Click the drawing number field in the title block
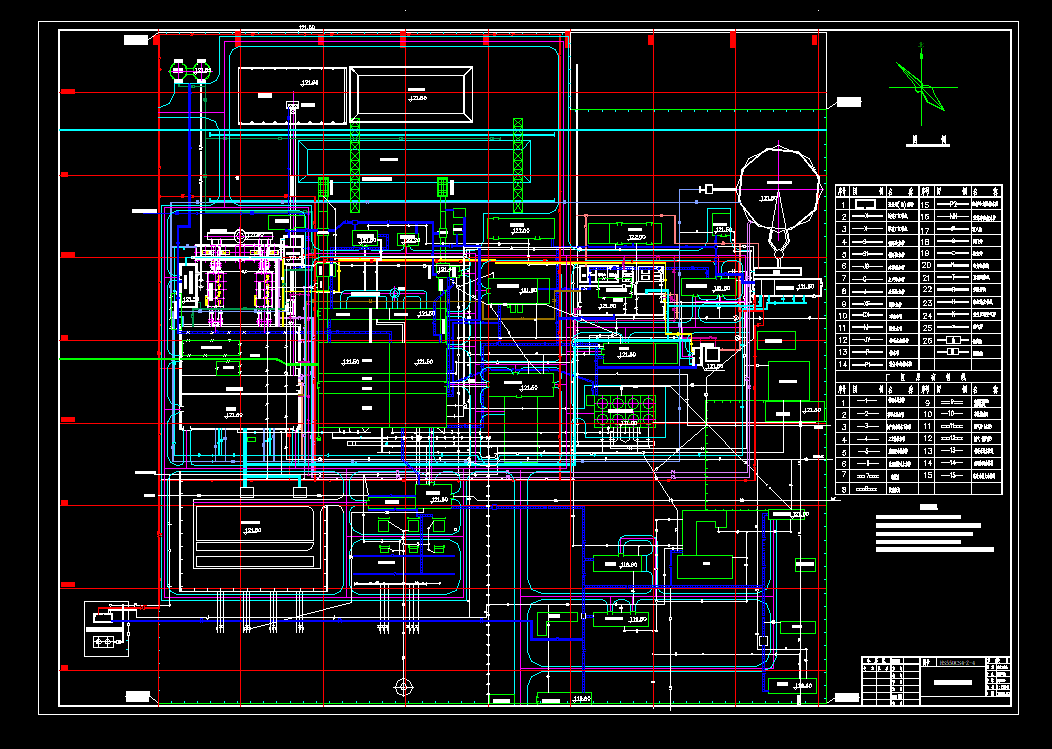Screen dimensions: 1052x749 [x=959, y=662]
